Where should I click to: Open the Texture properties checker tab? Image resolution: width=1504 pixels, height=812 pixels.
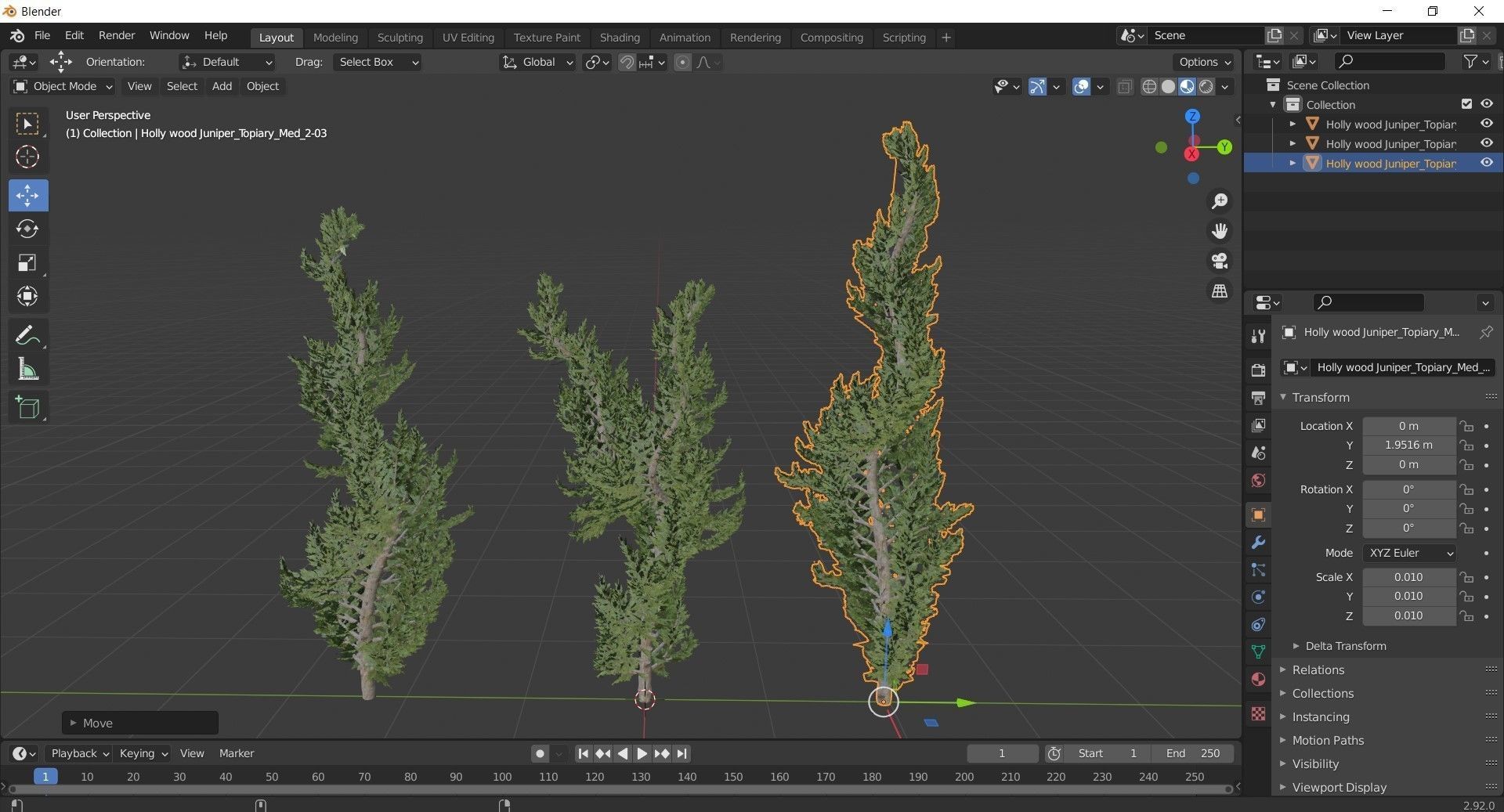tap(1258, 713)
